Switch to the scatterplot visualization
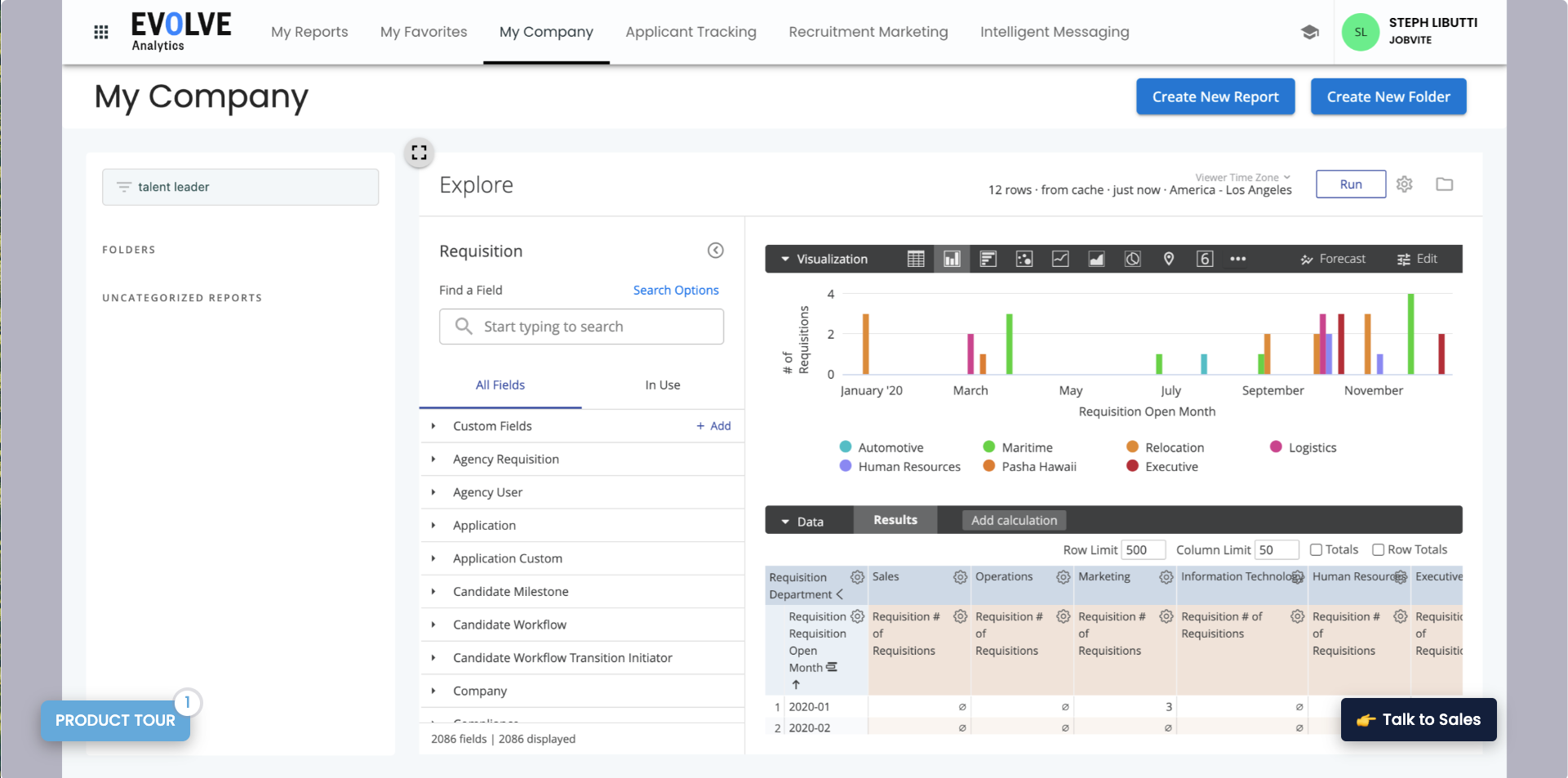This screenshot has height=778, width=1568. coord(1024,259)
